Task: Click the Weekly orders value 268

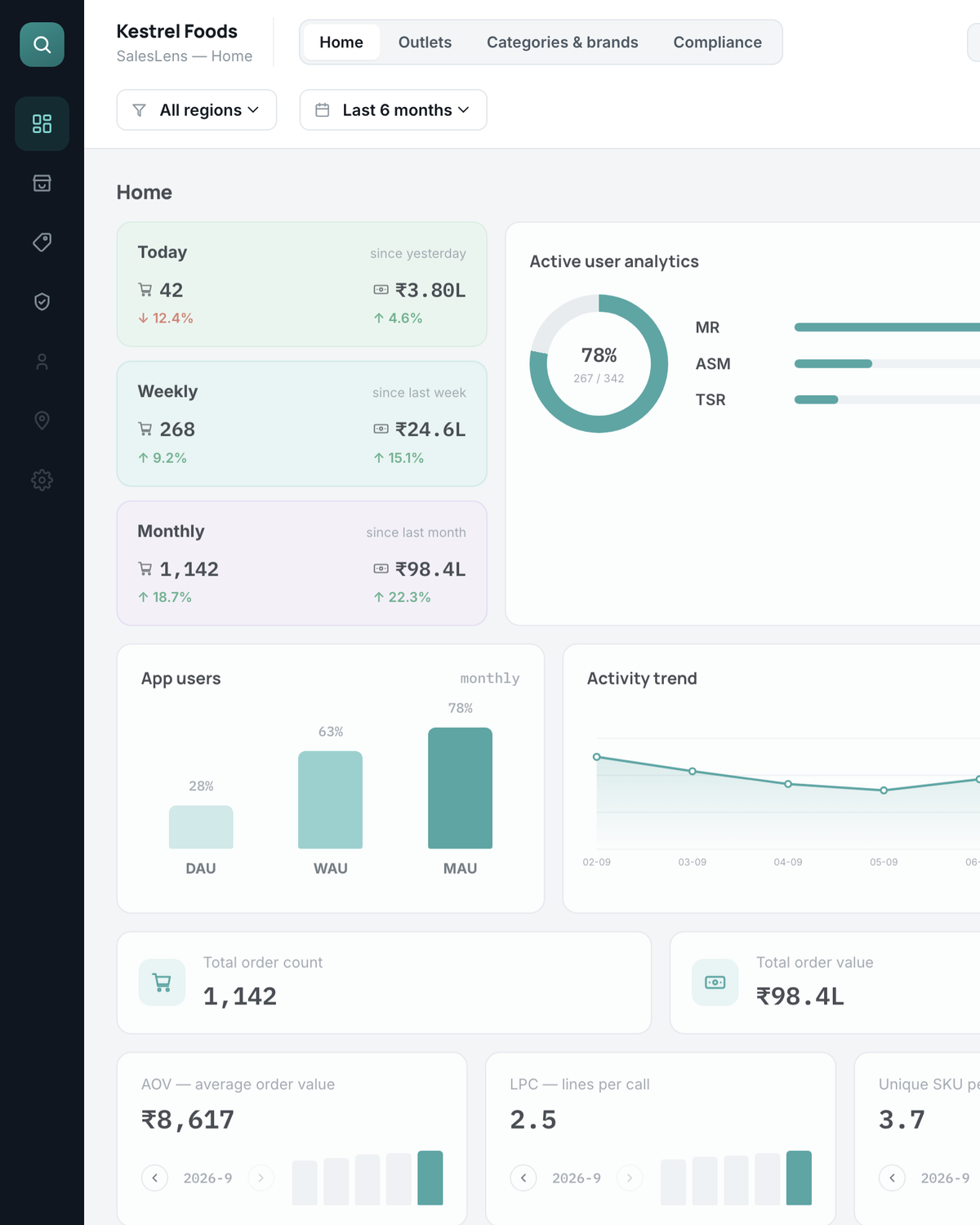Action: coord(177,429)
